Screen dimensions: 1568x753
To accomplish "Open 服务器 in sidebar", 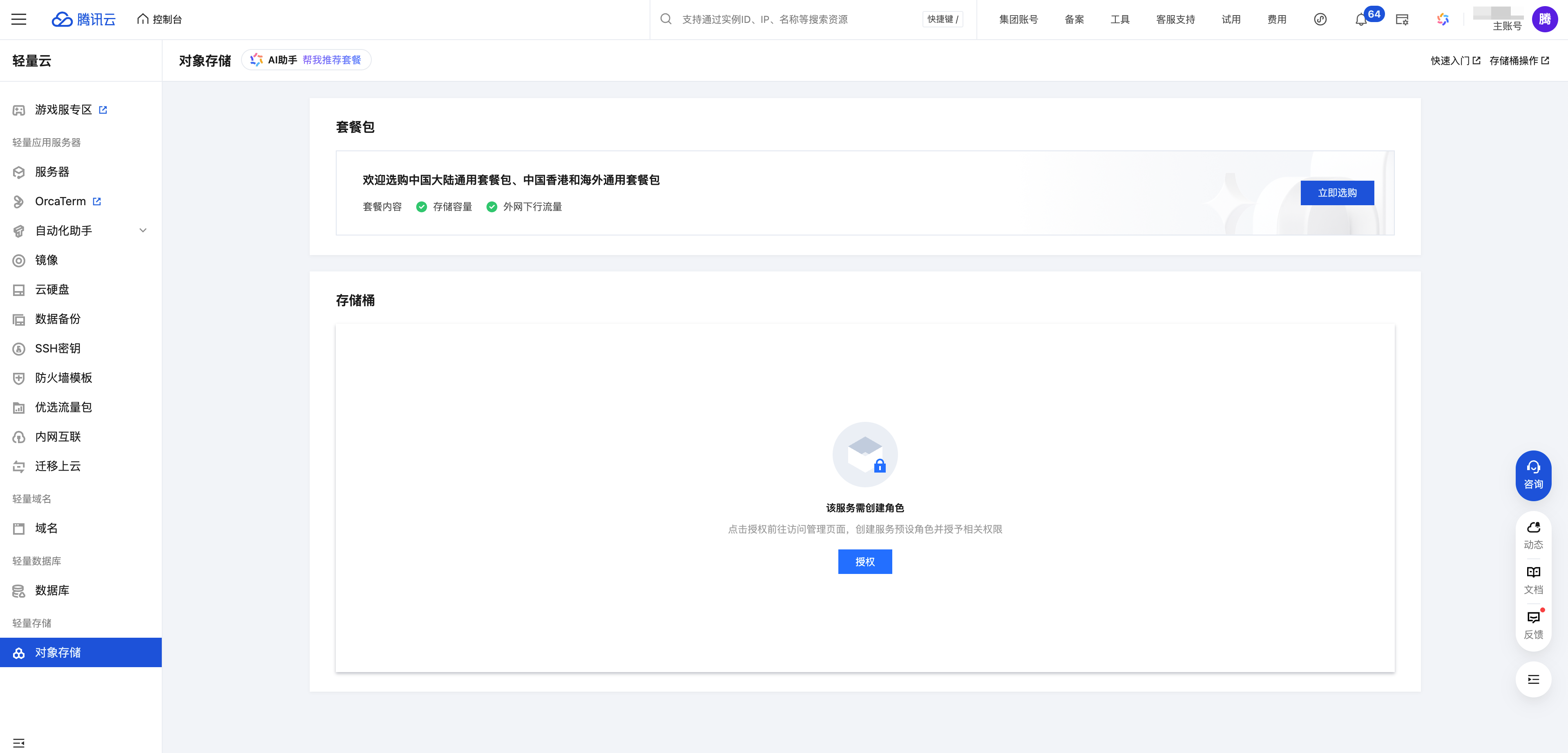I will tap(81, 172).
